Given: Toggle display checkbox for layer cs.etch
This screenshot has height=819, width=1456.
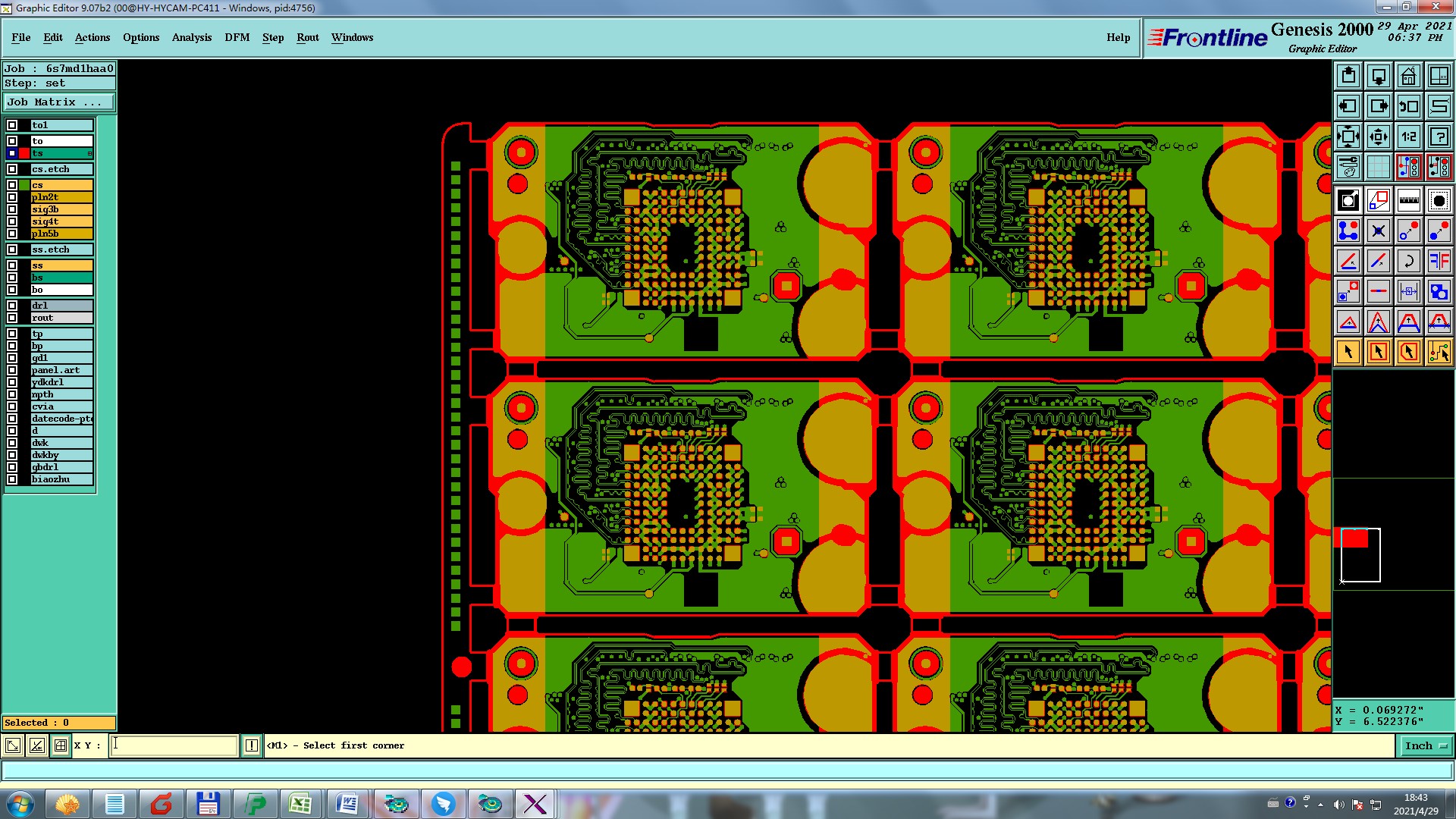Looking at the screenshot, I should pos(12,169).
